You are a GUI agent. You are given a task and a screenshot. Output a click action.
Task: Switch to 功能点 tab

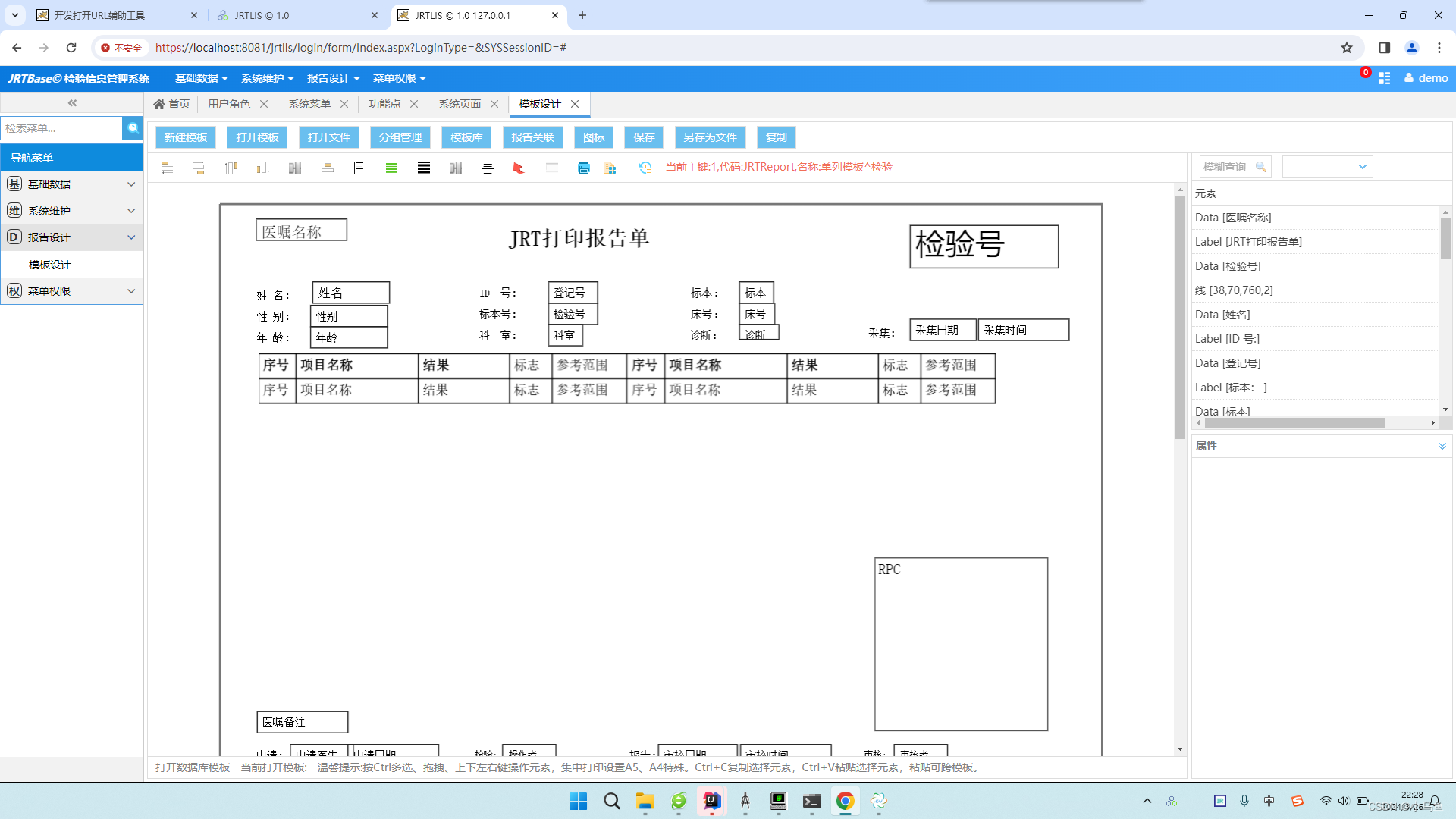point(384,104)
